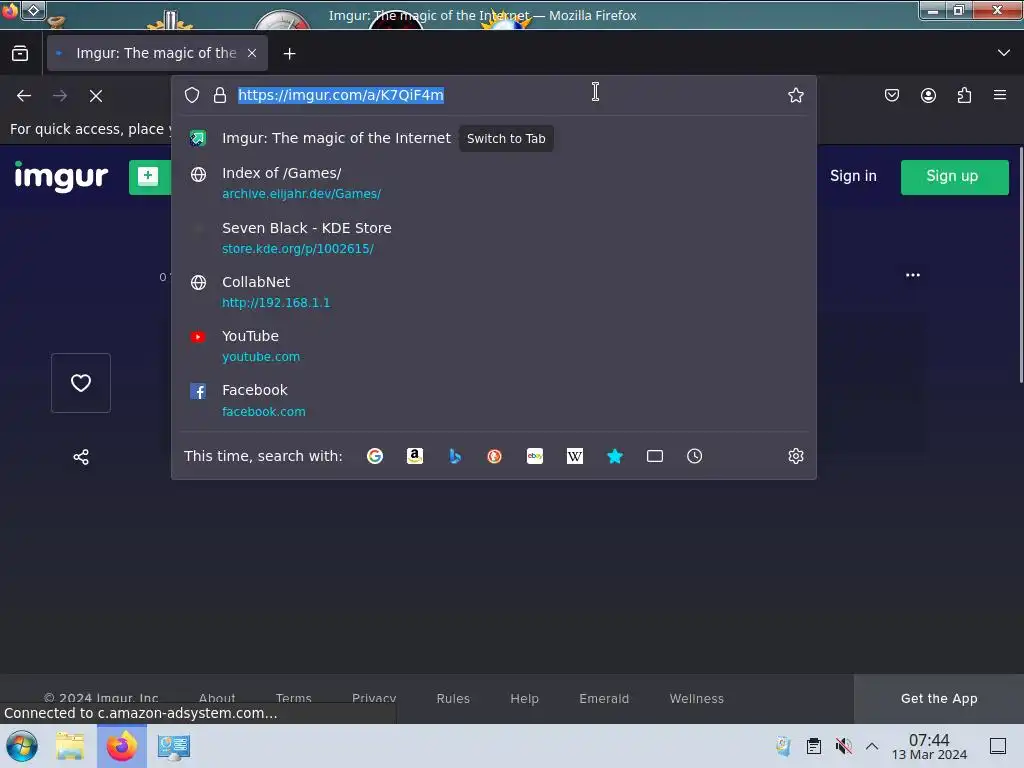Search this time with DuckDuckGo
The image size is (1024, 768).
pyautogui.click(x=494, y=456)
